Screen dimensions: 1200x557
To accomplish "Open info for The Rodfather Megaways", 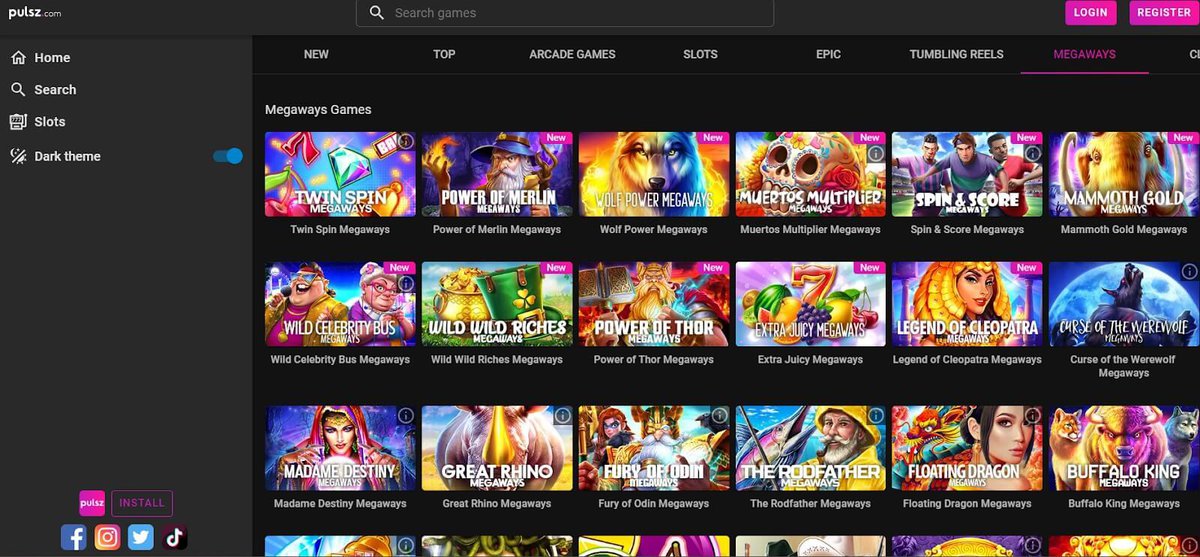I will [x=876, y=415].
